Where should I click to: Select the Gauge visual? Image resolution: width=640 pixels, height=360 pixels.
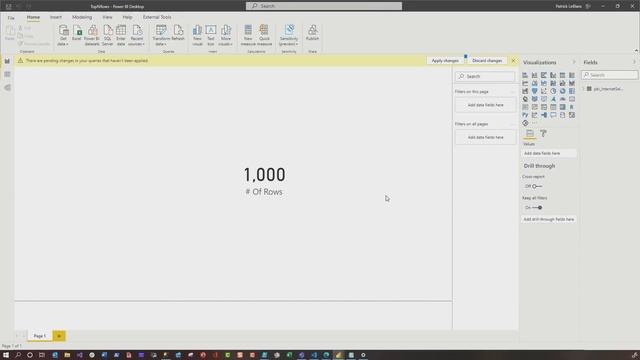click(562, 99)
